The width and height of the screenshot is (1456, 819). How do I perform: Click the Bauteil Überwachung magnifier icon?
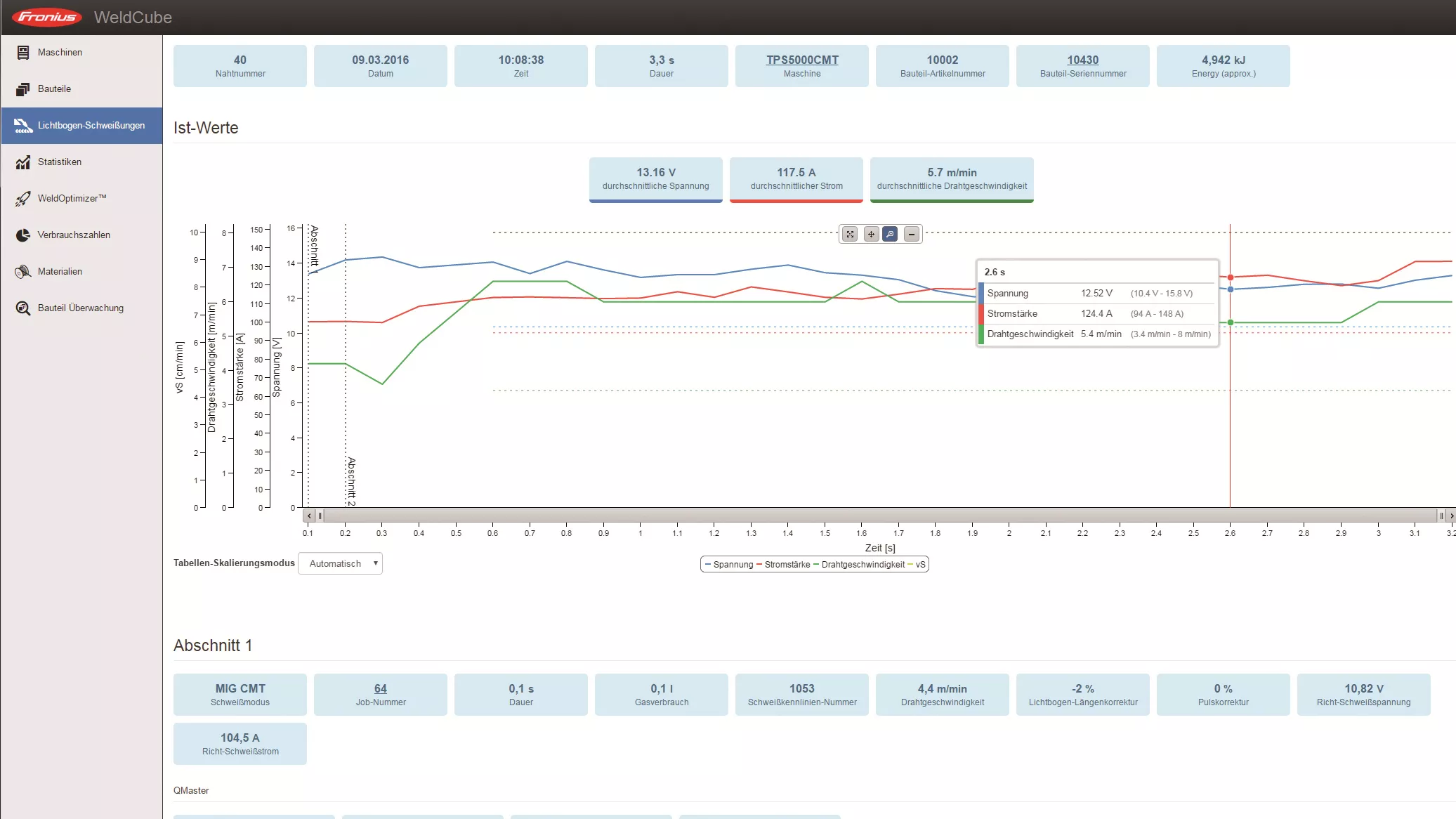[23, 308]
